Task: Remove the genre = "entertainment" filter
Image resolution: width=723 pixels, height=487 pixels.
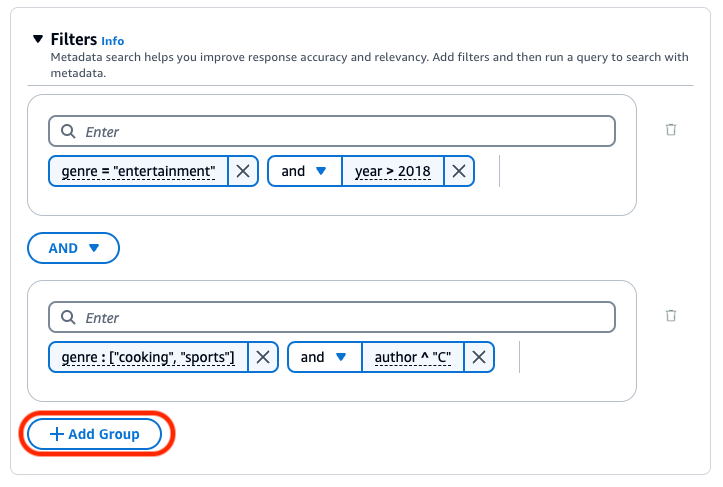Action: coord(243,171)
